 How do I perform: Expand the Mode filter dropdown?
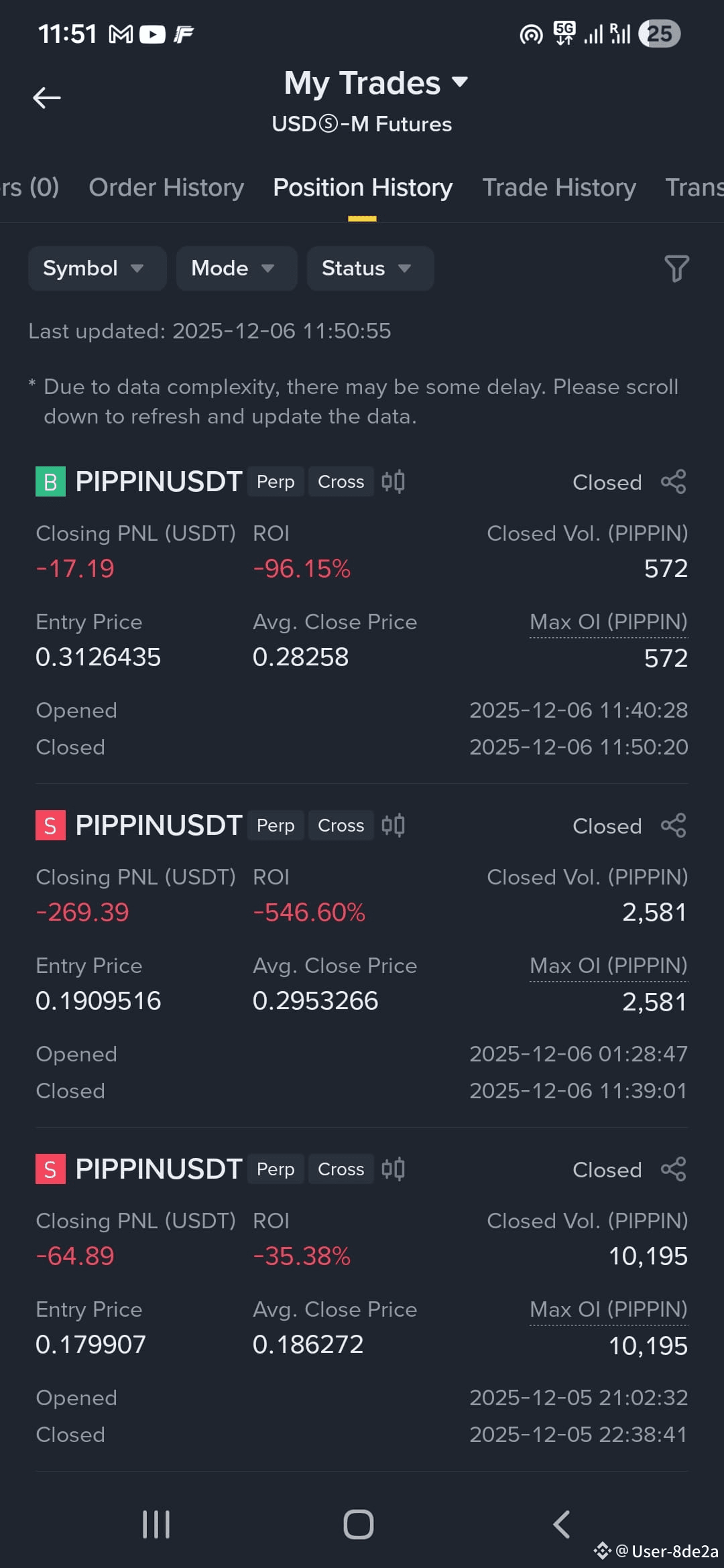tap(237, 268)
